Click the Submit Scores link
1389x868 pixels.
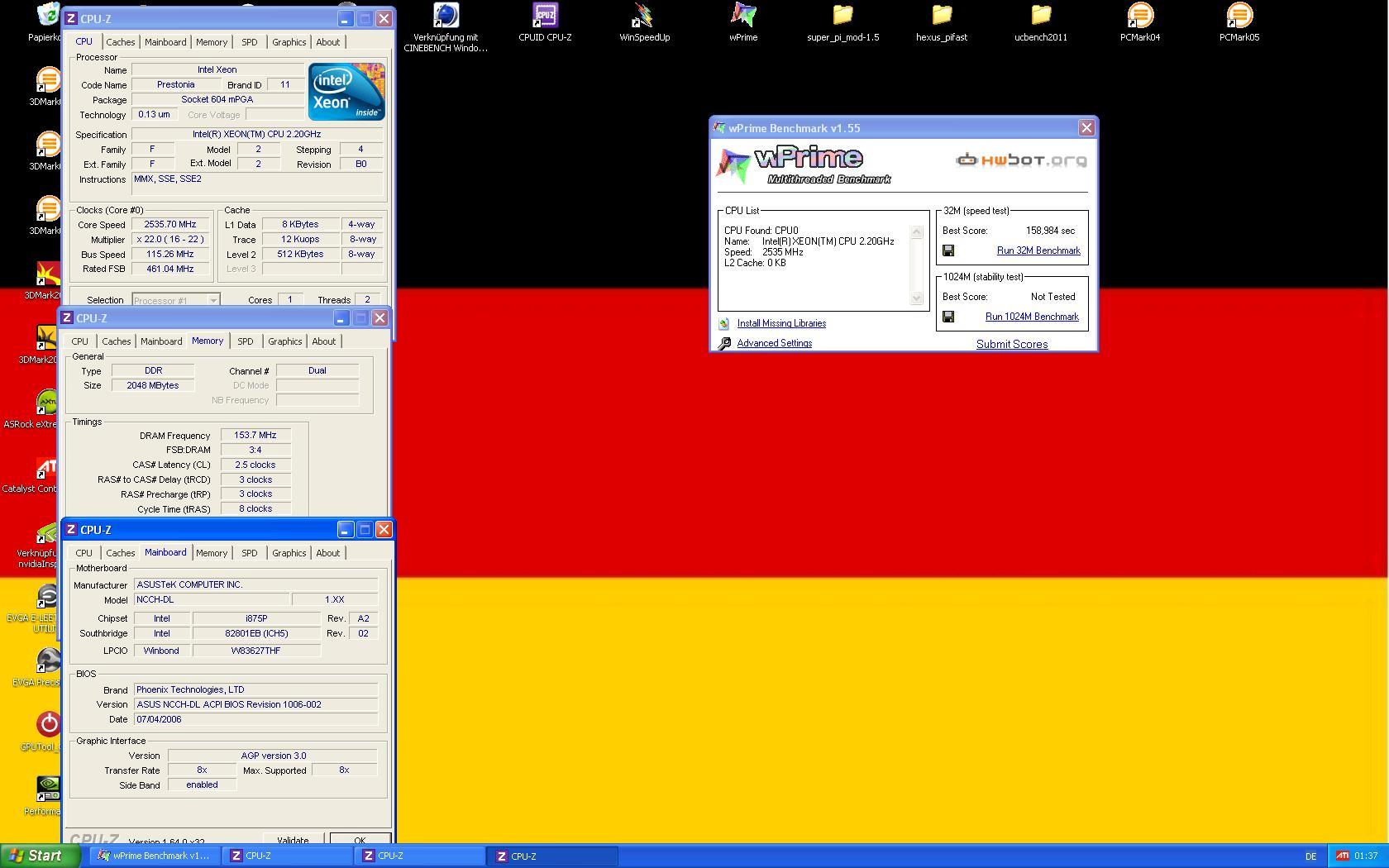point(1012,344)
